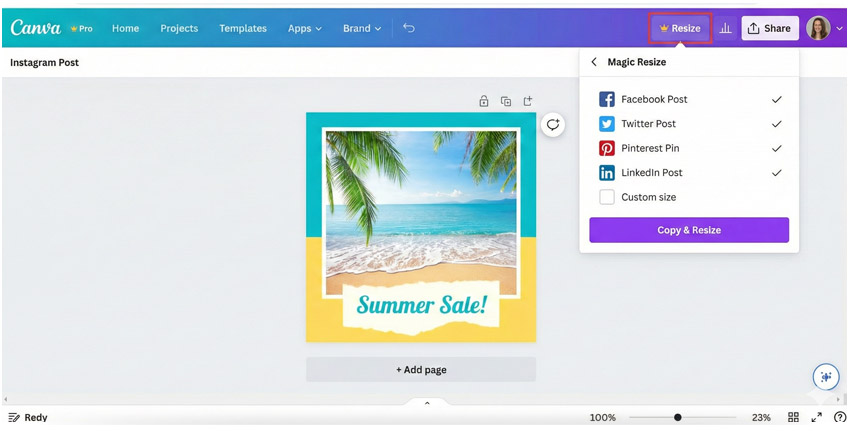Click the comment bubble icon beside the design
The height and width of the screenshot is (431, 850).
(x=553, y=125)
